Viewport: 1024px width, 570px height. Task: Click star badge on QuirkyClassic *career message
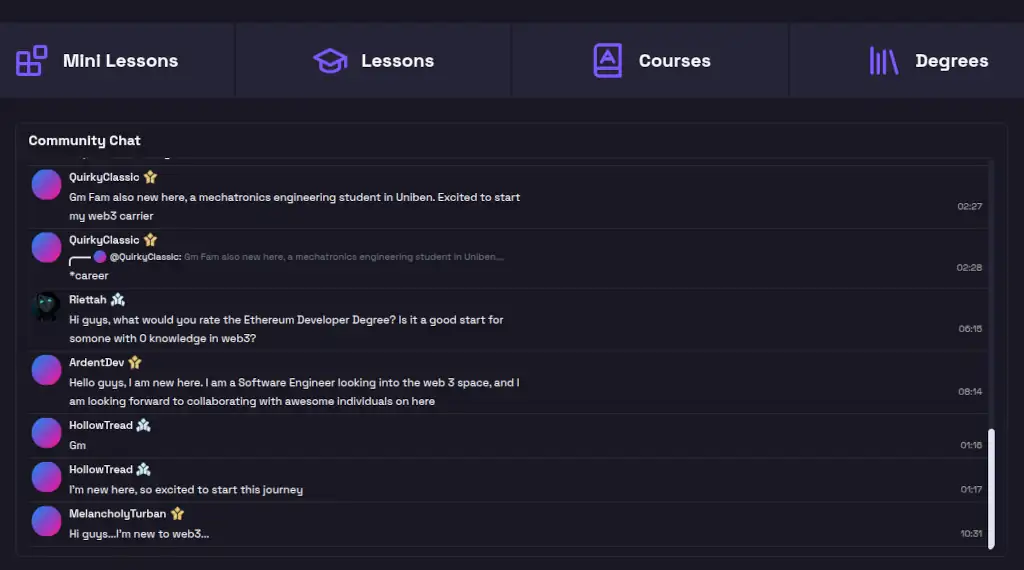[x=150, y=240]
